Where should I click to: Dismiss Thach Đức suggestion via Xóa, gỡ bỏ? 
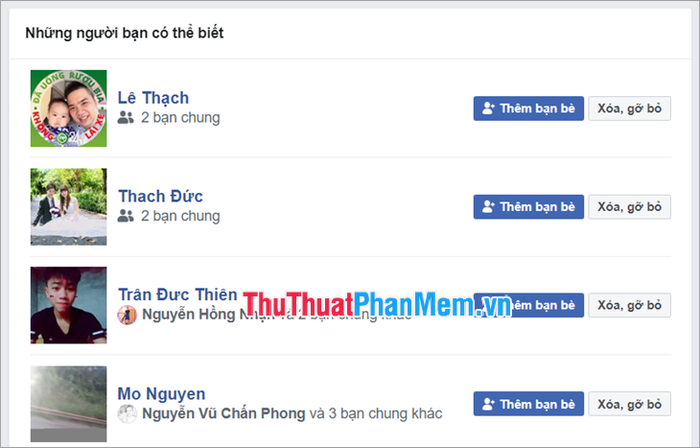(629, 207)
